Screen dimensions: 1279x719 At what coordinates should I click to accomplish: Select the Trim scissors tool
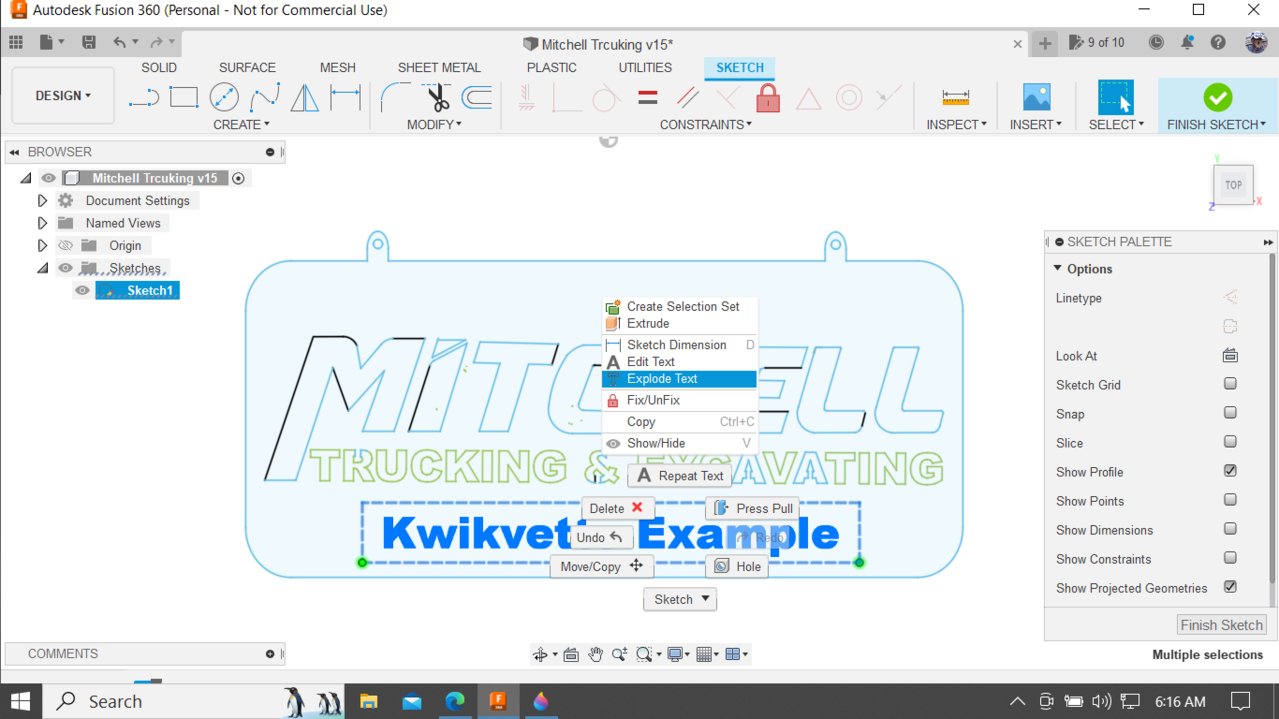[x=437, y=97]
